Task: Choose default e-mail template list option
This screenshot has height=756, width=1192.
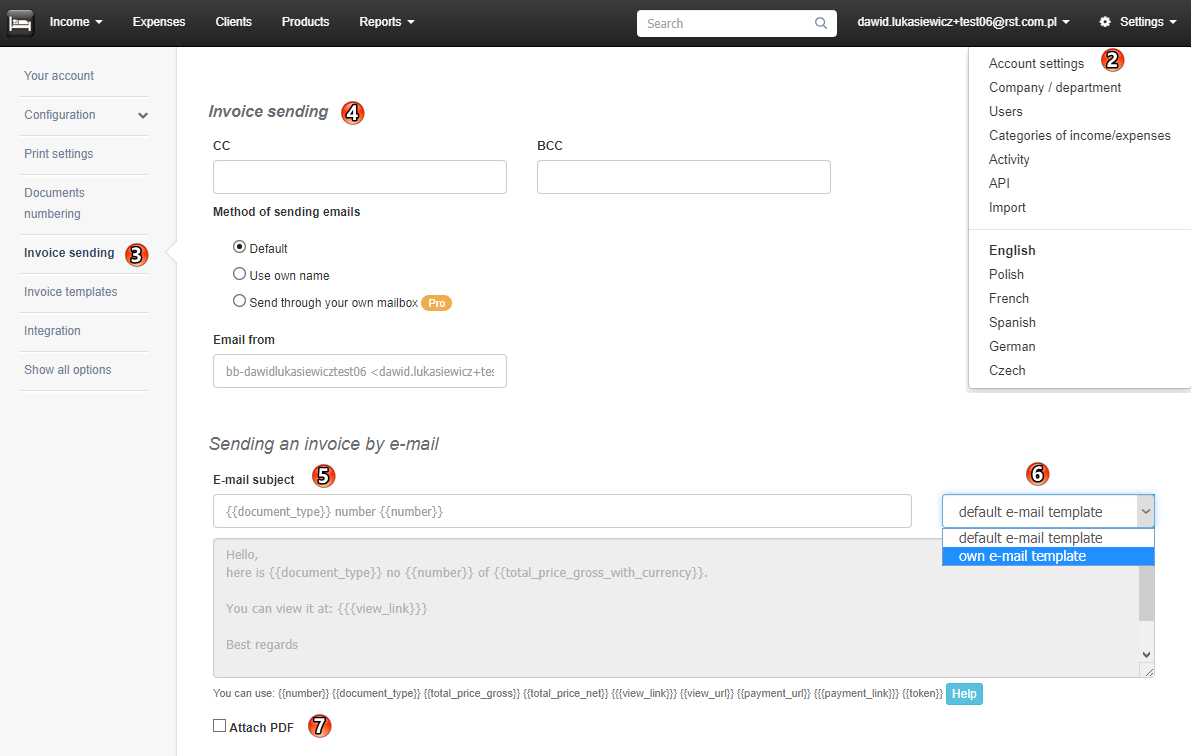Action: pos(1048,538)
